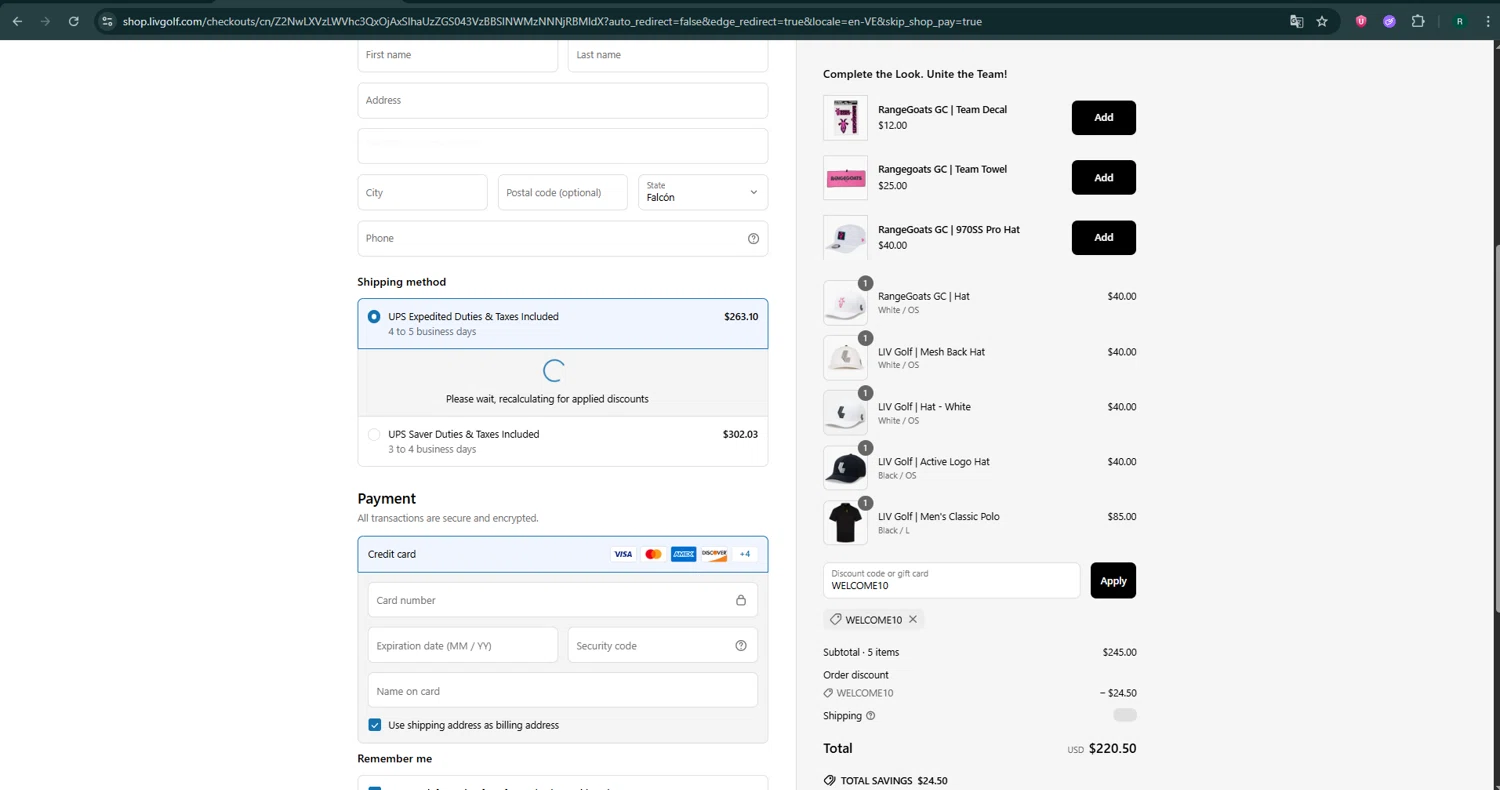The width and height of the screenshot is (1500, 790).
Task: Open translate page icon in address bar
Action: pyautogui.click(x=1296, y=21)
